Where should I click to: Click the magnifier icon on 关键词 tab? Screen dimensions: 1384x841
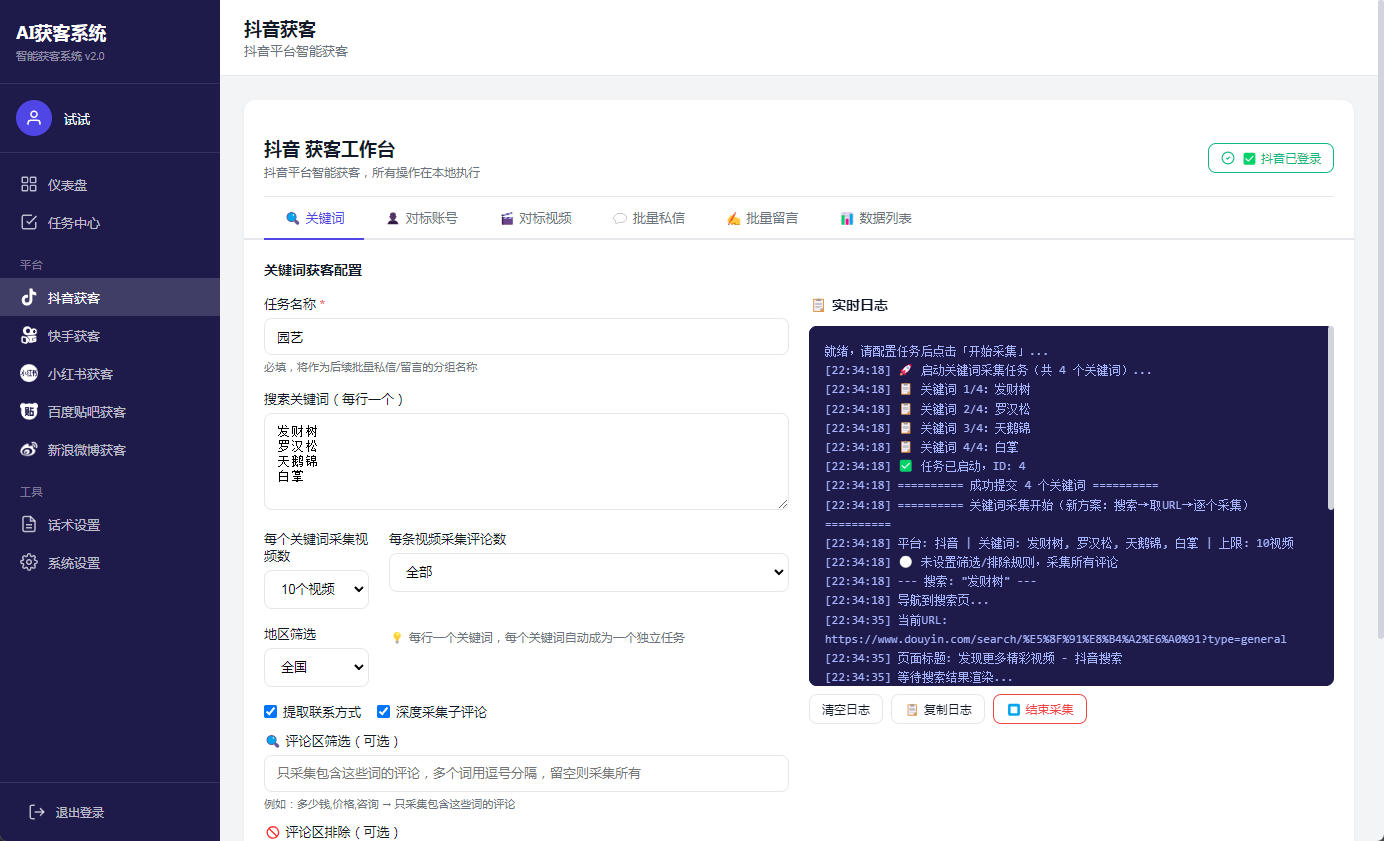coord(292,218)
